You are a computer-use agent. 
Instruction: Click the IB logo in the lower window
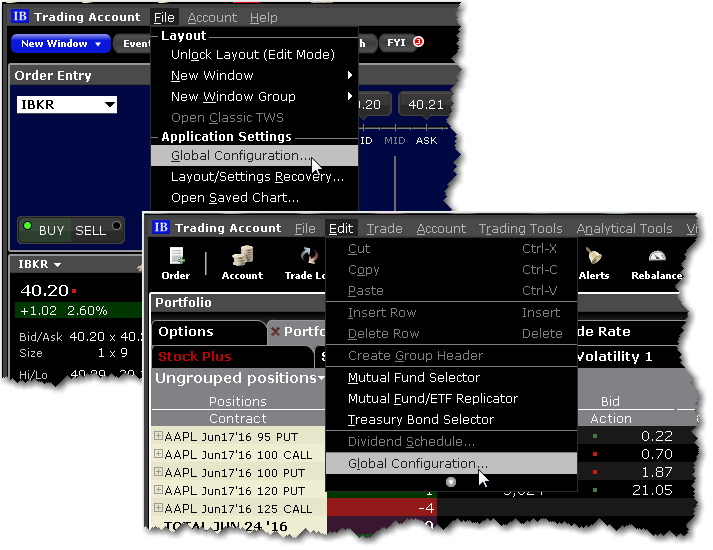point(161,227)
